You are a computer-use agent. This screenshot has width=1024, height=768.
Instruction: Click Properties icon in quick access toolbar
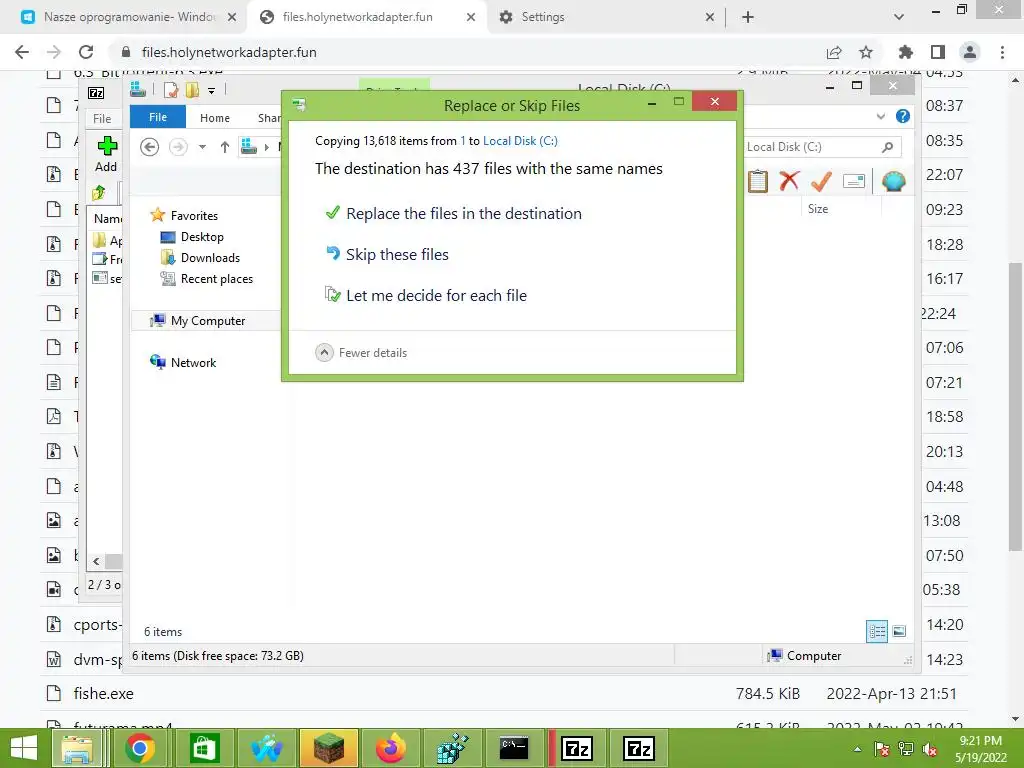171,90
